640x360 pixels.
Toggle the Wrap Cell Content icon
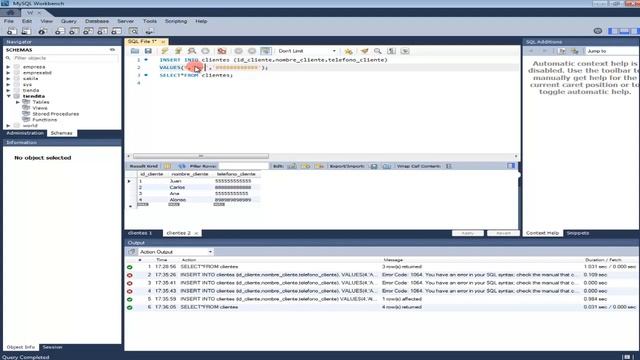tap(449, 166)
